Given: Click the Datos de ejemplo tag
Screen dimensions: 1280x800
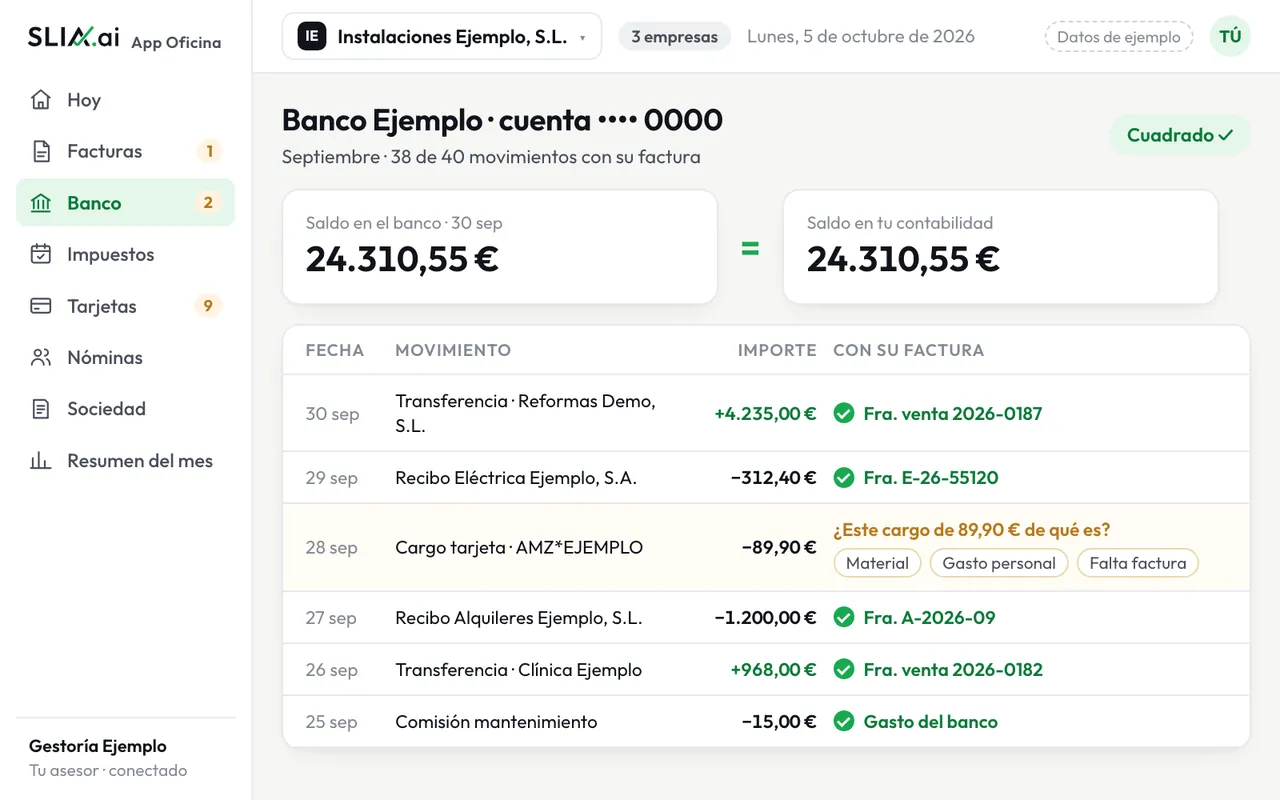Looking at the screenshot, I should click(x=1119, y=37).
